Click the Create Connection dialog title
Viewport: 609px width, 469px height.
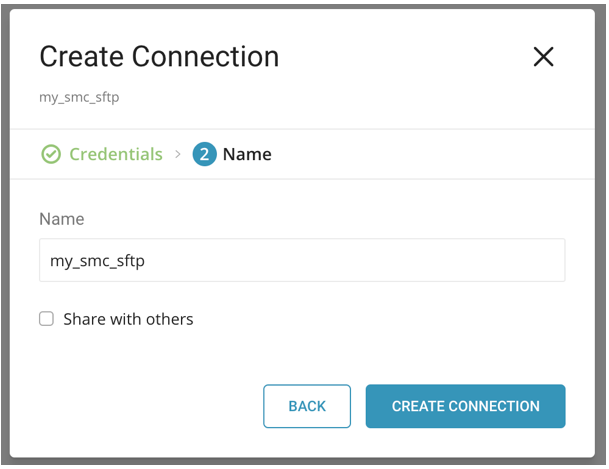tap(159, 56)
